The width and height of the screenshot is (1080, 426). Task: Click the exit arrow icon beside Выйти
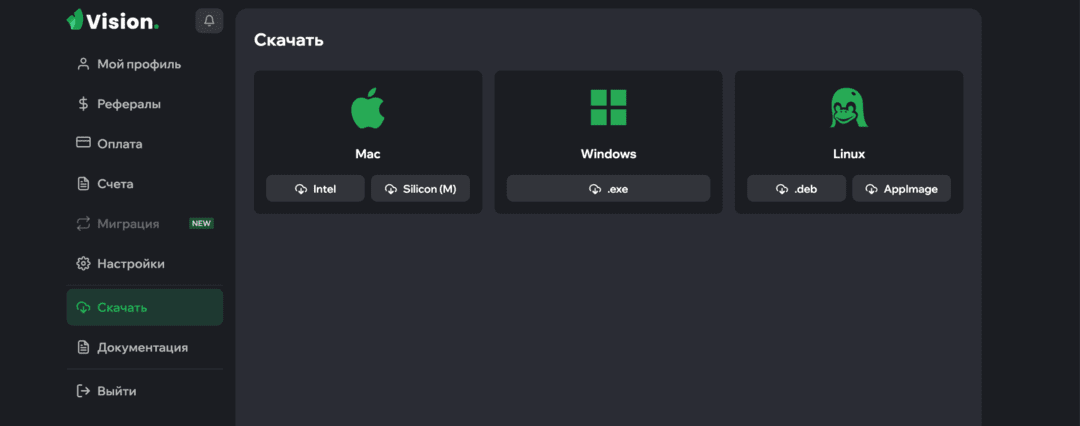pyautogui.click(x=83, y=391)
